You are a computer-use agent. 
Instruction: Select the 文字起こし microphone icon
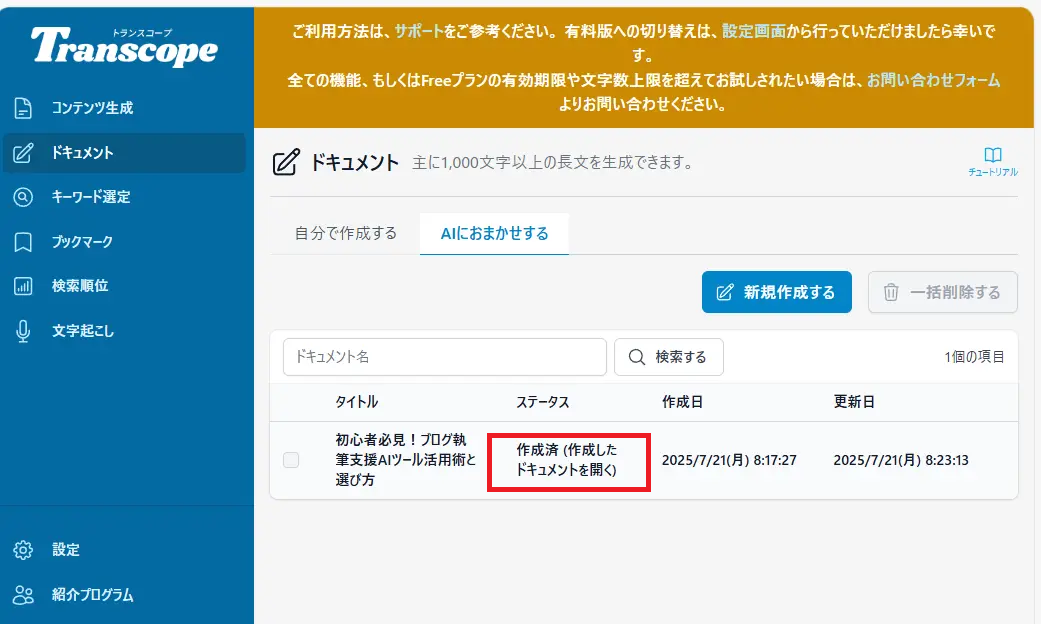point(23,331)
